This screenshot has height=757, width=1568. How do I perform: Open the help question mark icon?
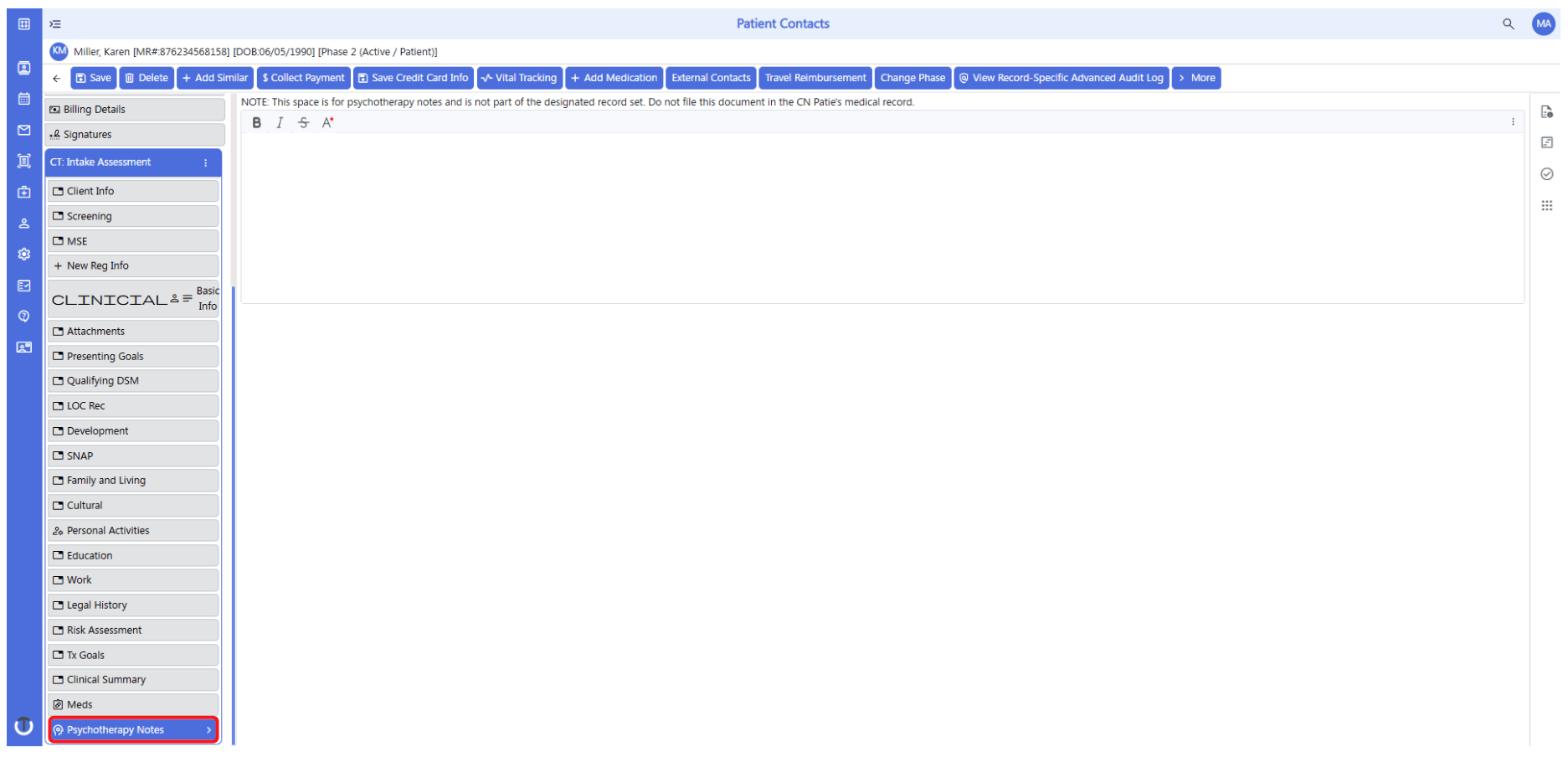point(24,317)
